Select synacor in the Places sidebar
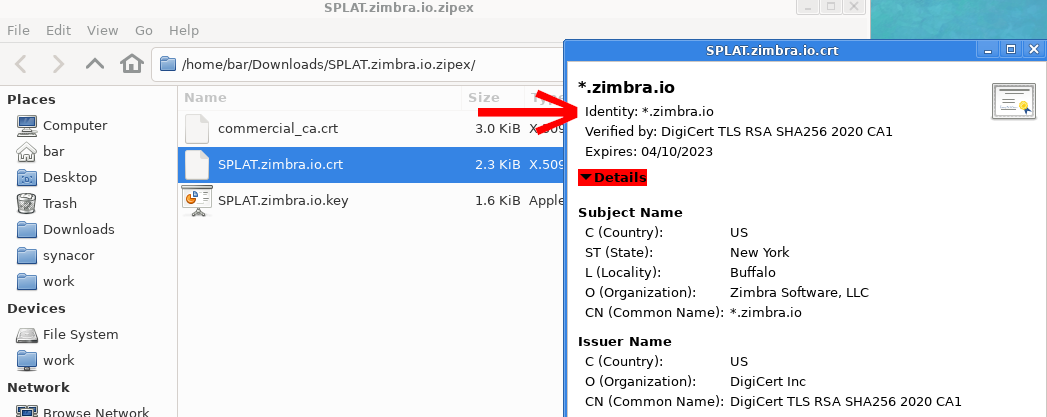The image size is (1047, 417). coord(68,256)
